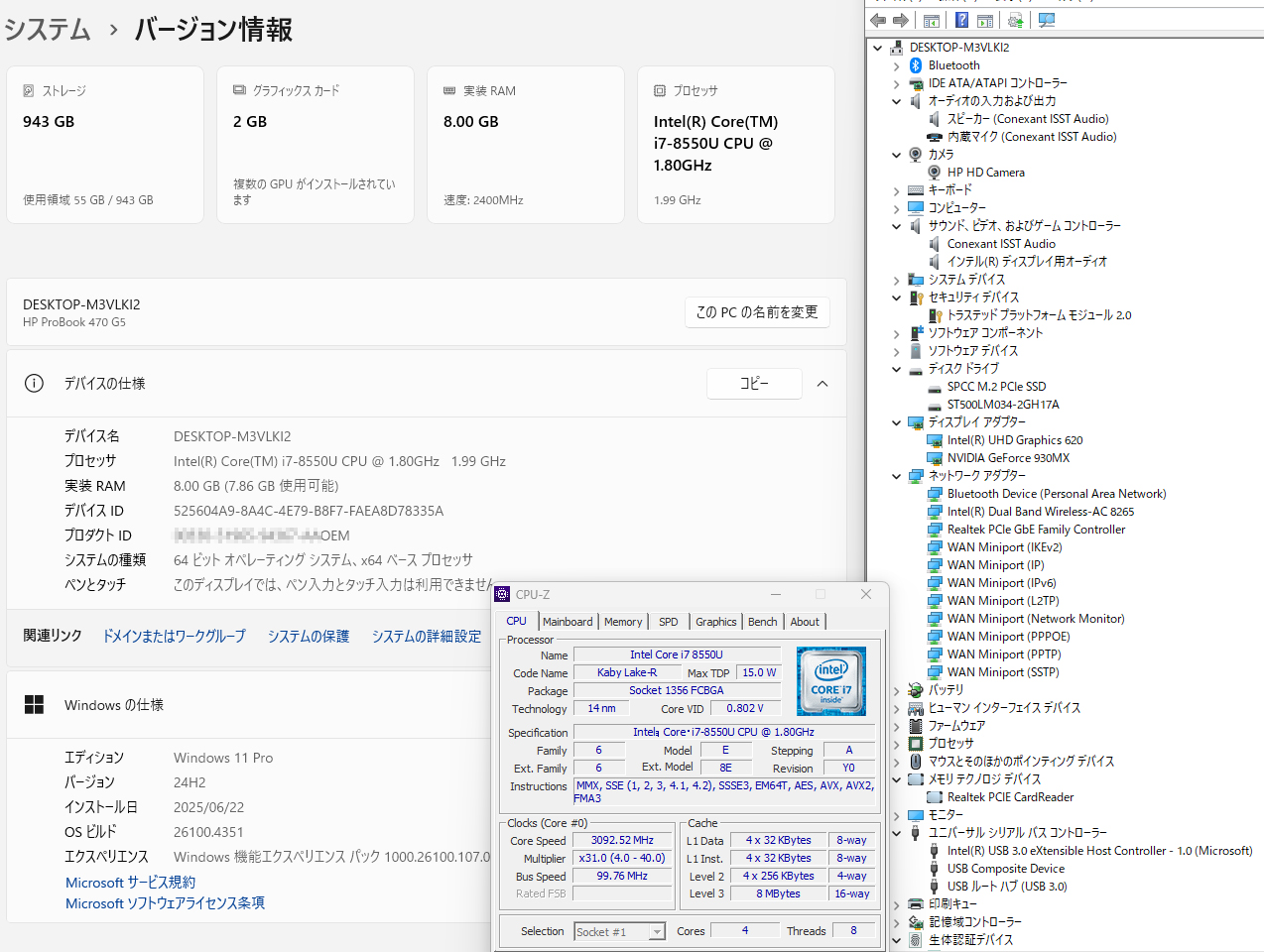
Task: Collapse the ディスプレイ アダプター category chevron
Action: [x=896, y=422]
